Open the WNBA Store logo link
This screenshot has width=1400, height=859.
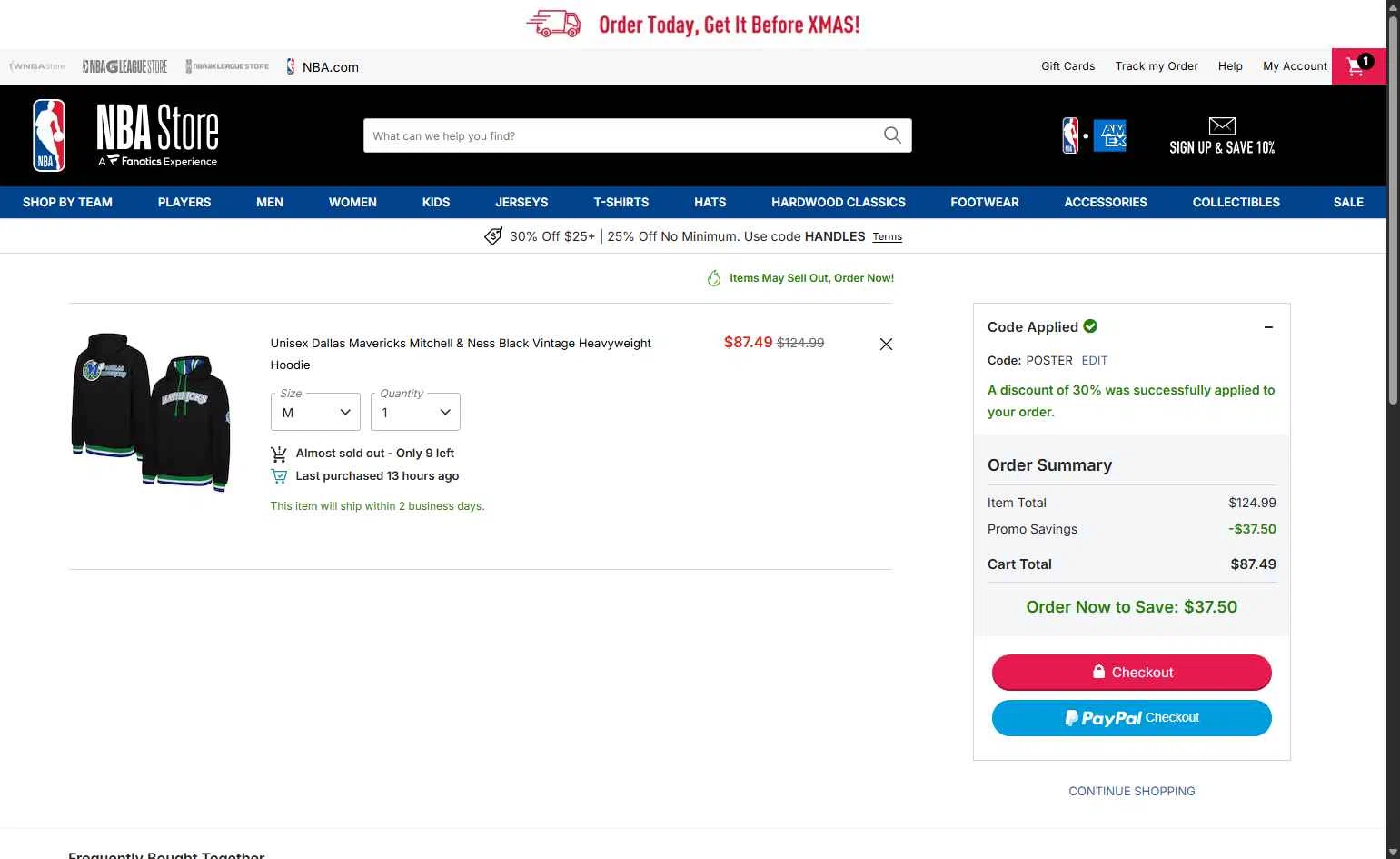tap(37, 66)
